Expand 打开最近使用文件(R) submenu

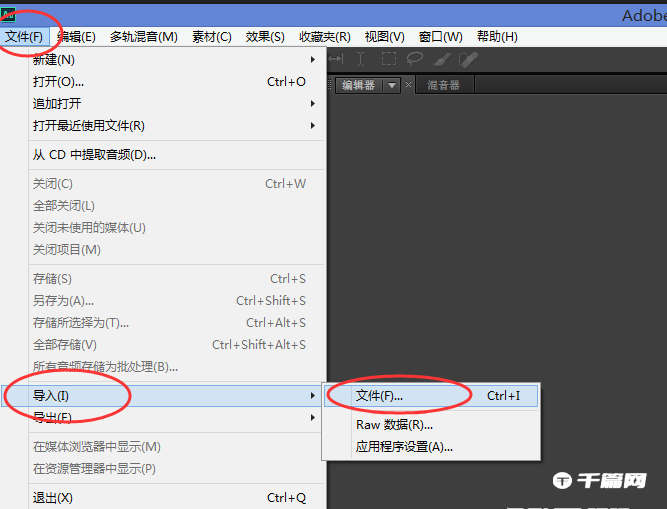pyautogui.click(x=176, y=125)
